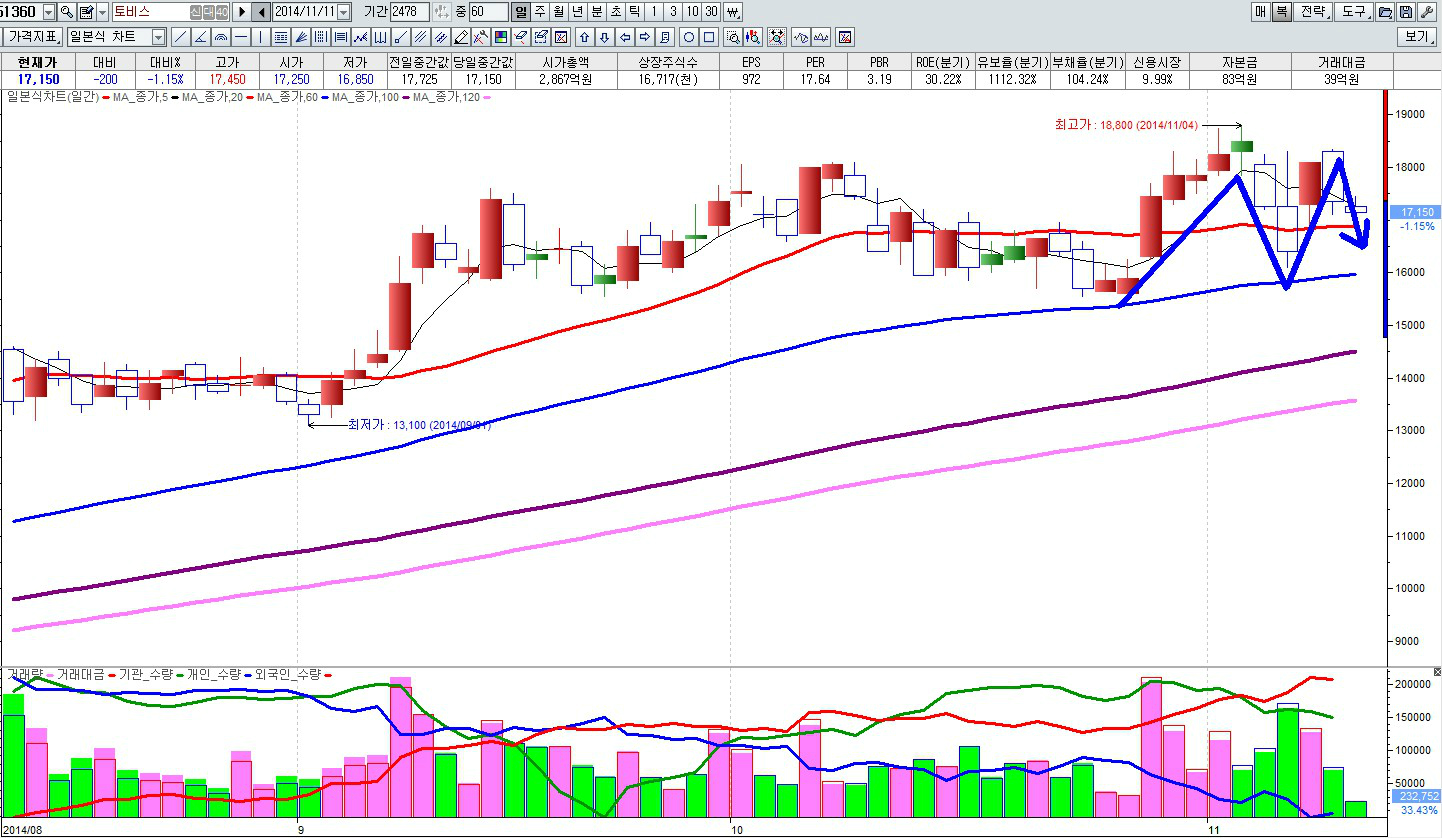Screen dimensions: 1442x838
Task: Toggle the 일 (daily) period button
Action: click(521, 12)
